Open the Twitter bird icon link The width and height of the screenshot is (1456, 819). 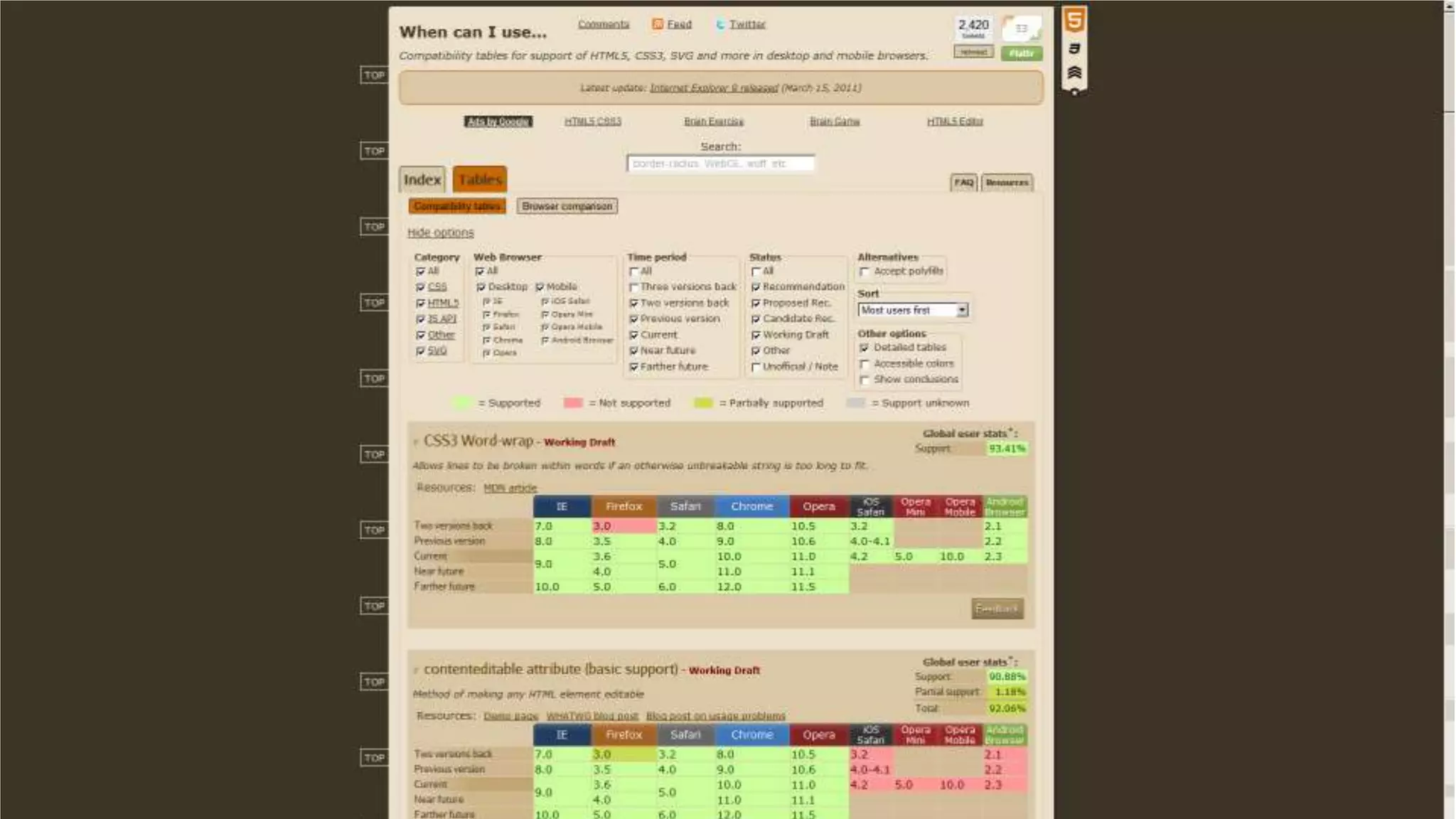pyautogui.click(x=720, y=25)
